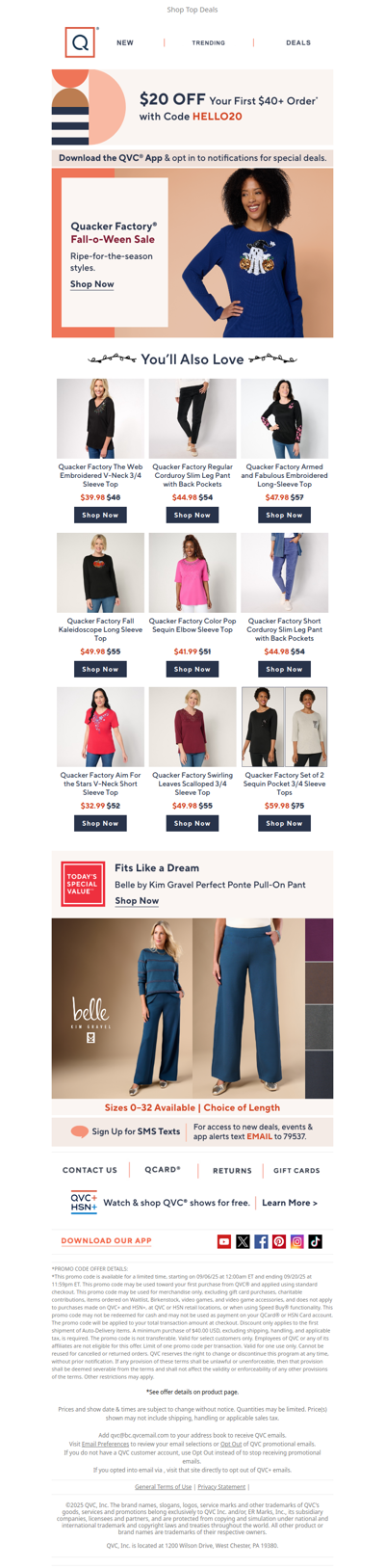The width and height of the screenshot is (385, 1568).
Task: Open the Pinterest social icon
Action: tap(279, 1241)
